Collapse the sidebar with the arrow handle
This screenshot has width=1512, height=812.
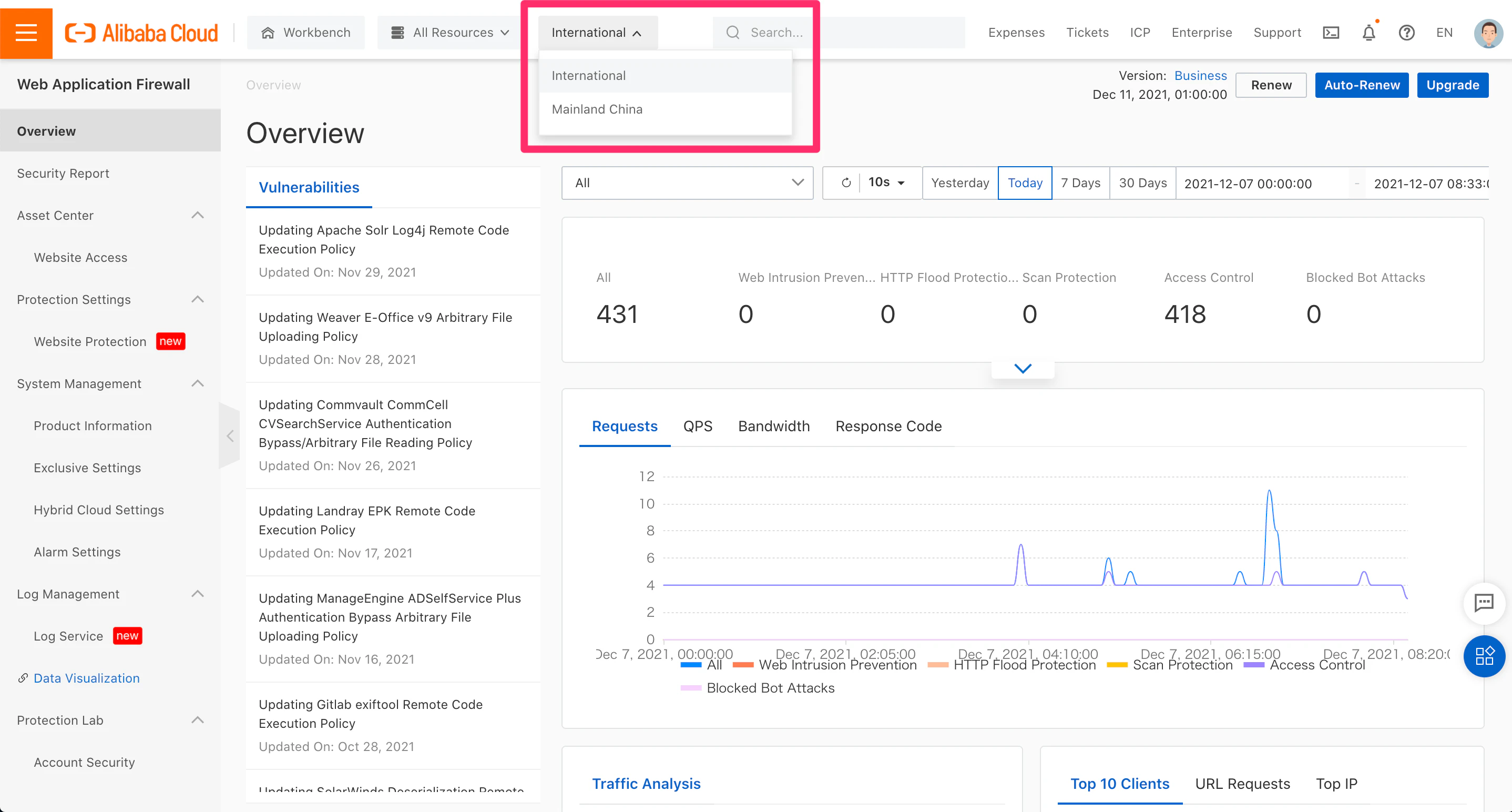pyautogui.click(x=230, y=435)
